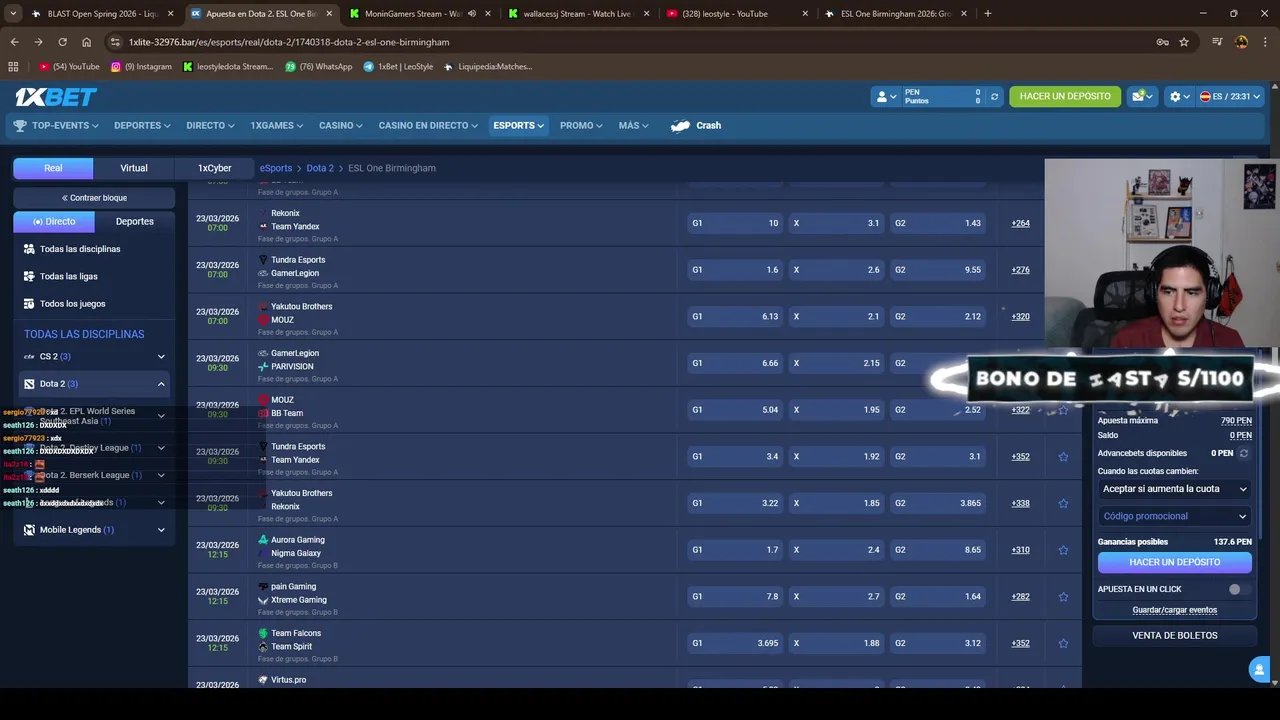
Task: Click the 1XBET logo
Action: 56,97
